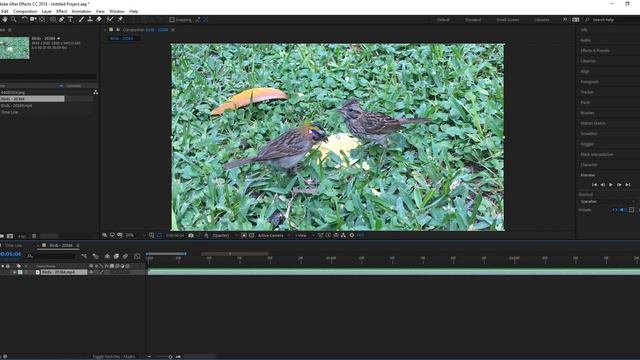Open viewer exposure reset icon
Viewport: 640px width, 360px height.
coord(352,236)
